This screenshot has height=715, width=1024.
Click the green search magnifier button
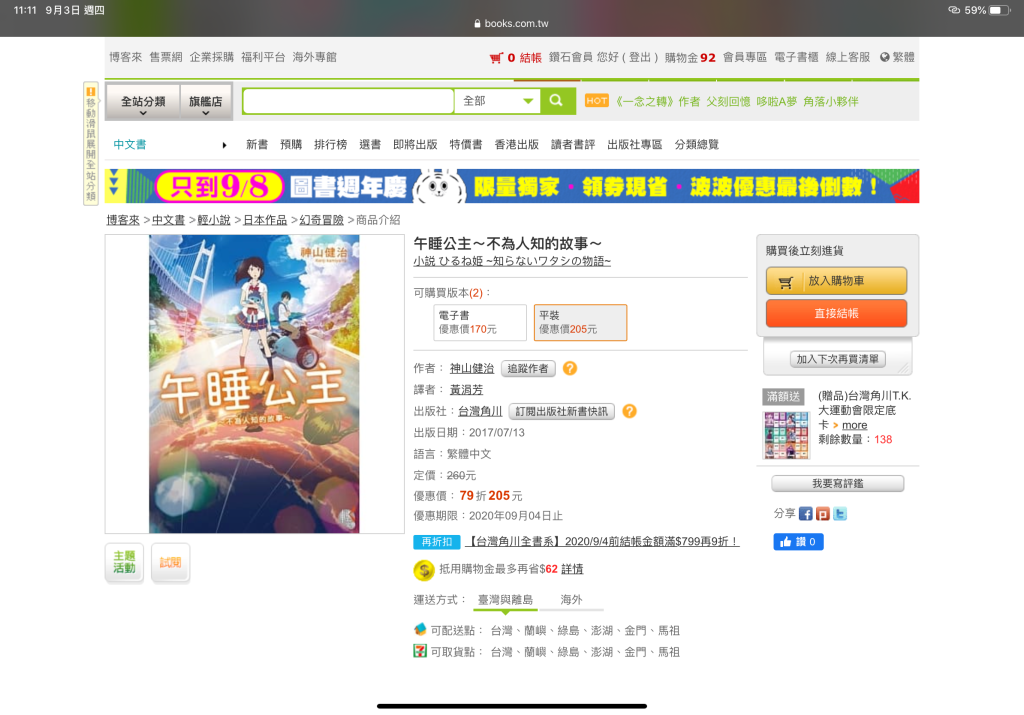pos(558,101)
